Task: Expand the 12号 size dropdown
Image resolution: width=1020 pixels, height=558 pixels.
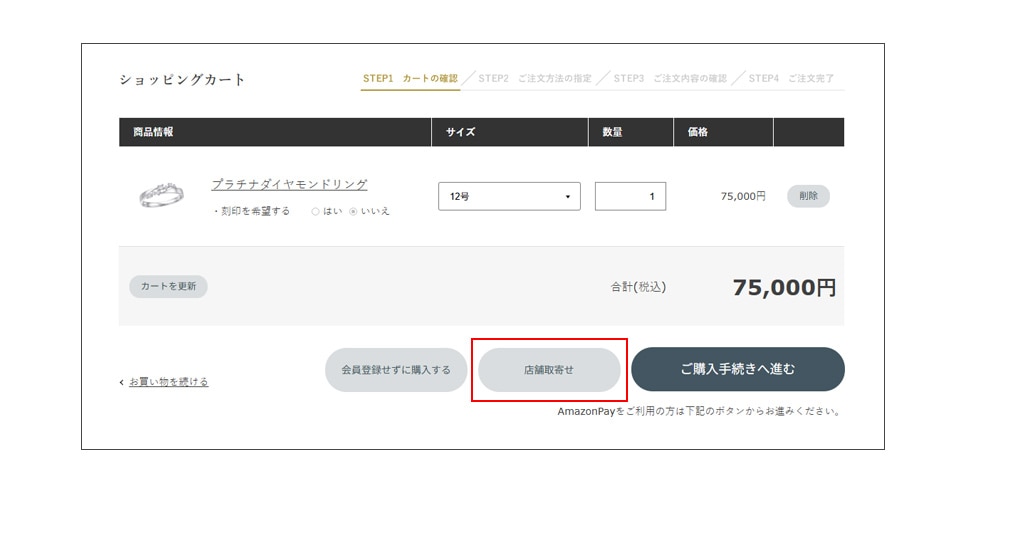Action: coord(509,197)
